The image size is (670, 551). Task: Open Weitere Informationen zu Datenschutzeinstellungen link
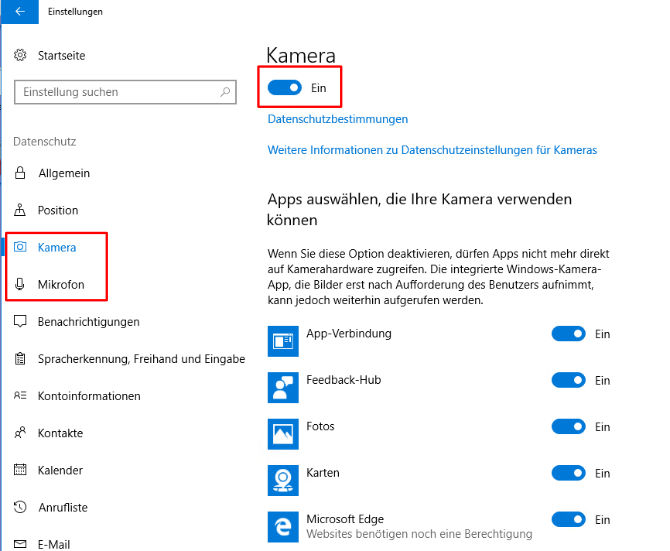(432, 150)
